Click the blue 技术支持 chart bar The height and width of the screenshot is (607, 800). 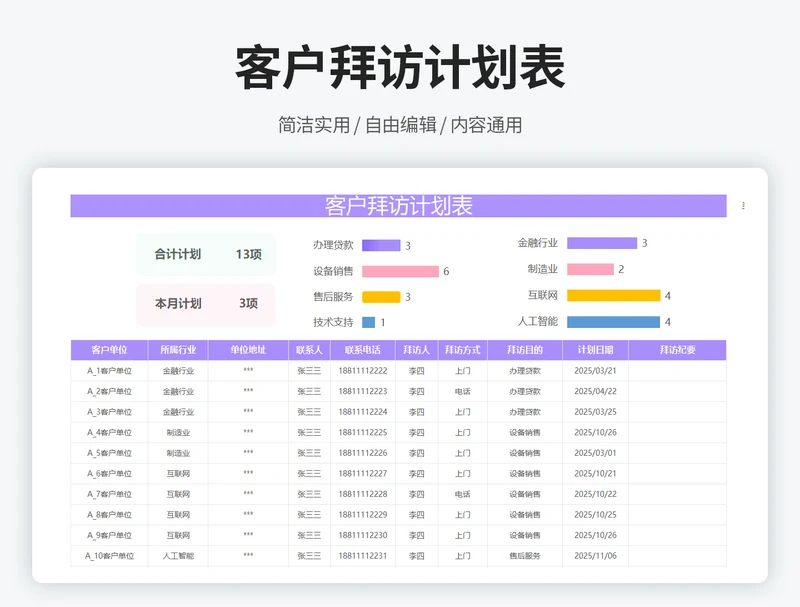click(368, 322)
